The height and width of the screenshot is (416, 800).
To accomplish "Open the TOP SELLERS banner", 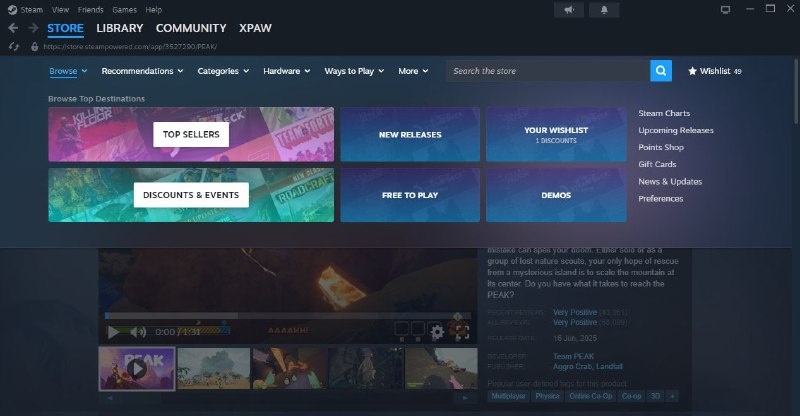I will pos(191,134).
